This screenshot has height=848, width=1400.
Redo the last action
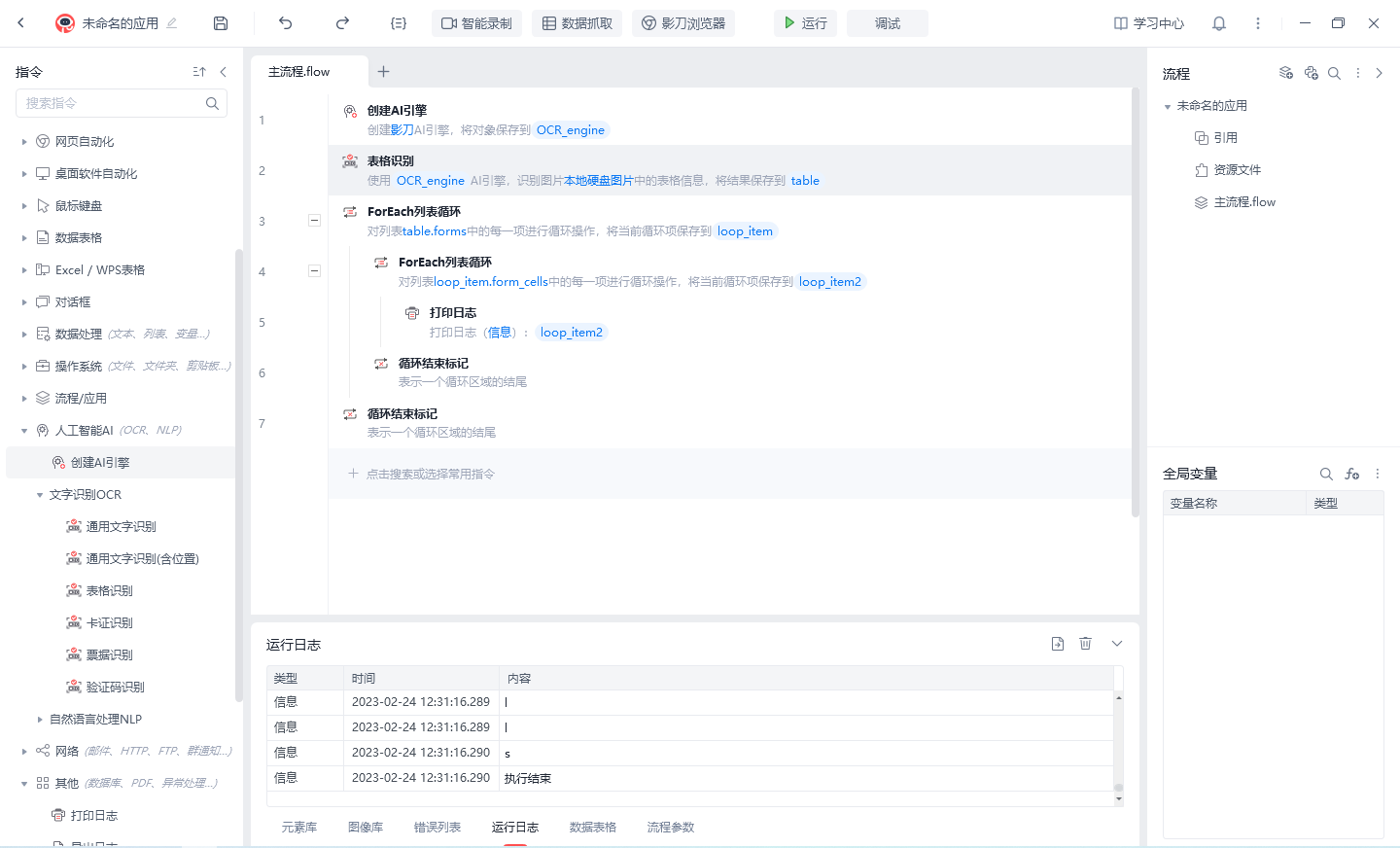[342, 23]
